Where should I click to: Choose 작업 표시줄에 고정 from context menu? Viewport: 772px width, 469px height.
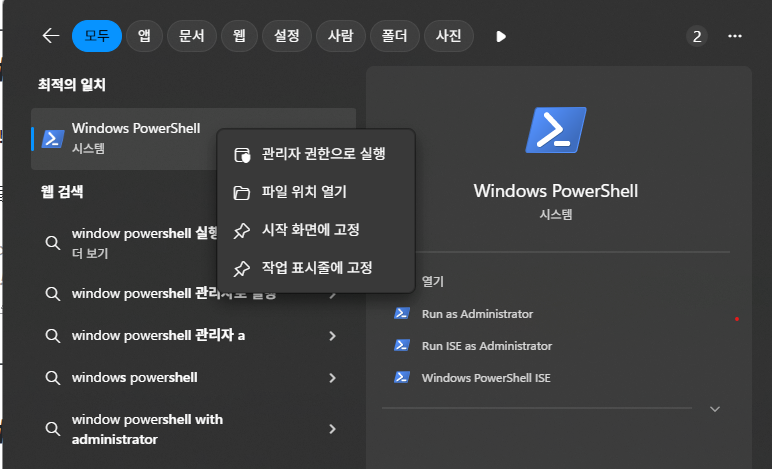[316, 268]
